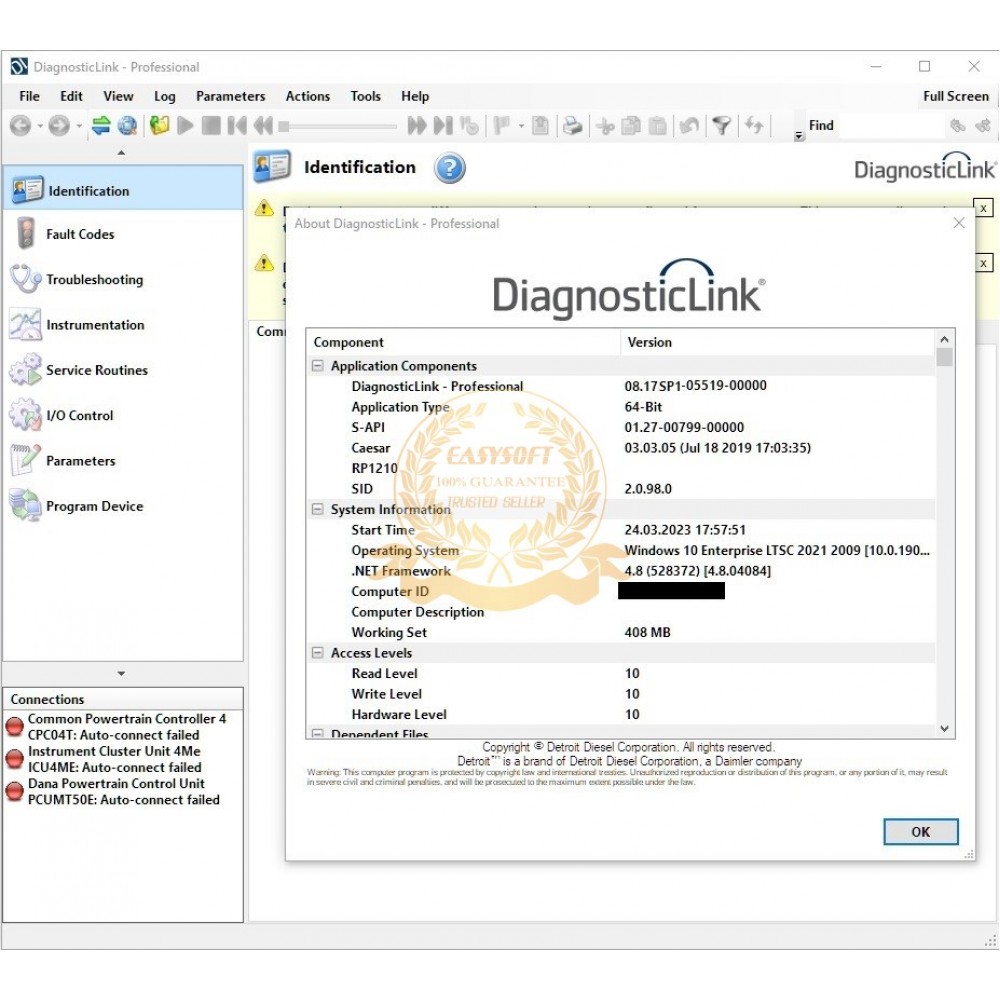Open the Help menu
1000x1000 pixels.
415,96
